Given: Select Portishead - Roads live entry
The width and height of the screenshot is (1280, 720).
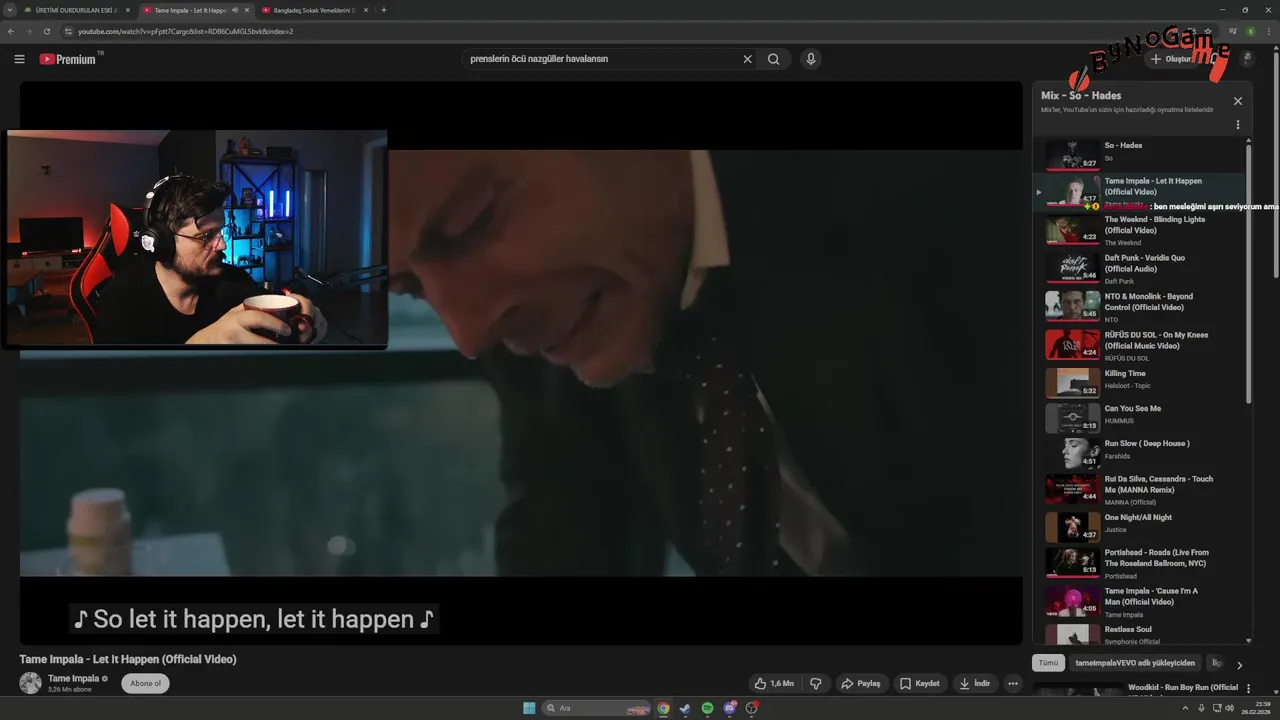Looking at the screenshot, I should [1140, 563].
